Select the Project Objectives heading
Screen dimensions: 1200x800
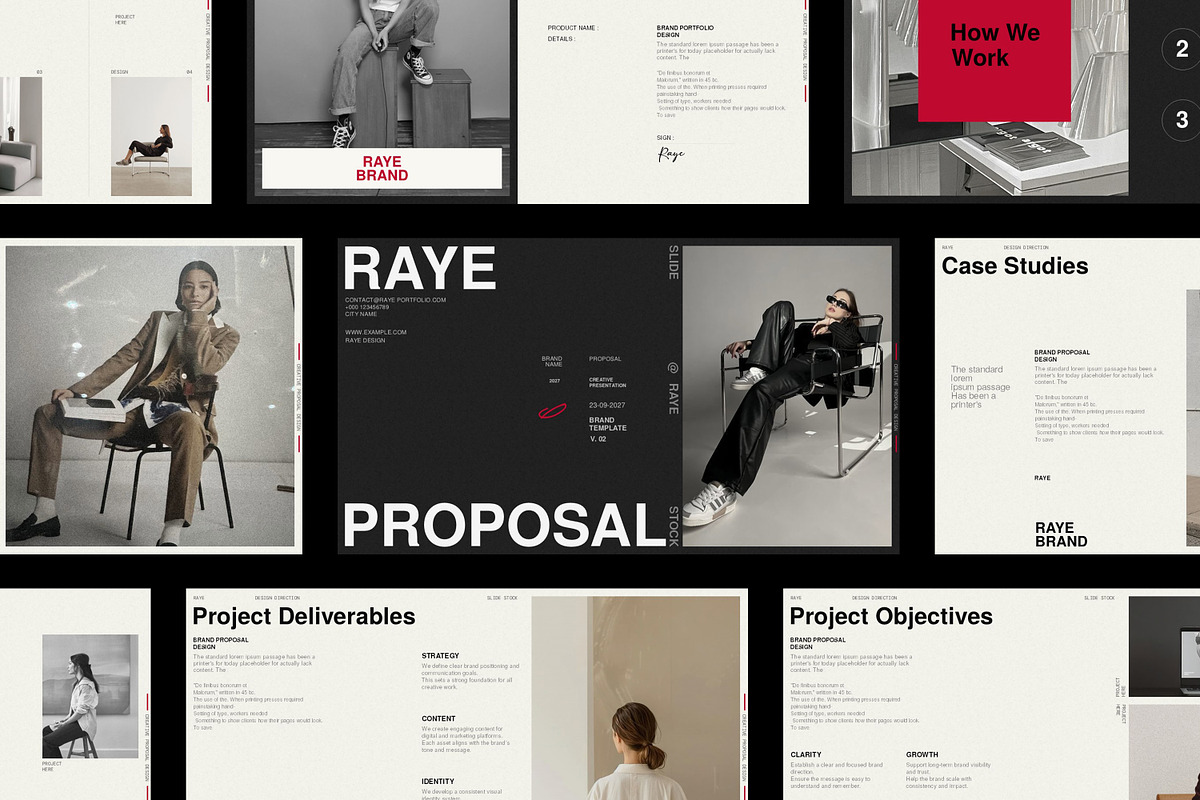(892, 616)
